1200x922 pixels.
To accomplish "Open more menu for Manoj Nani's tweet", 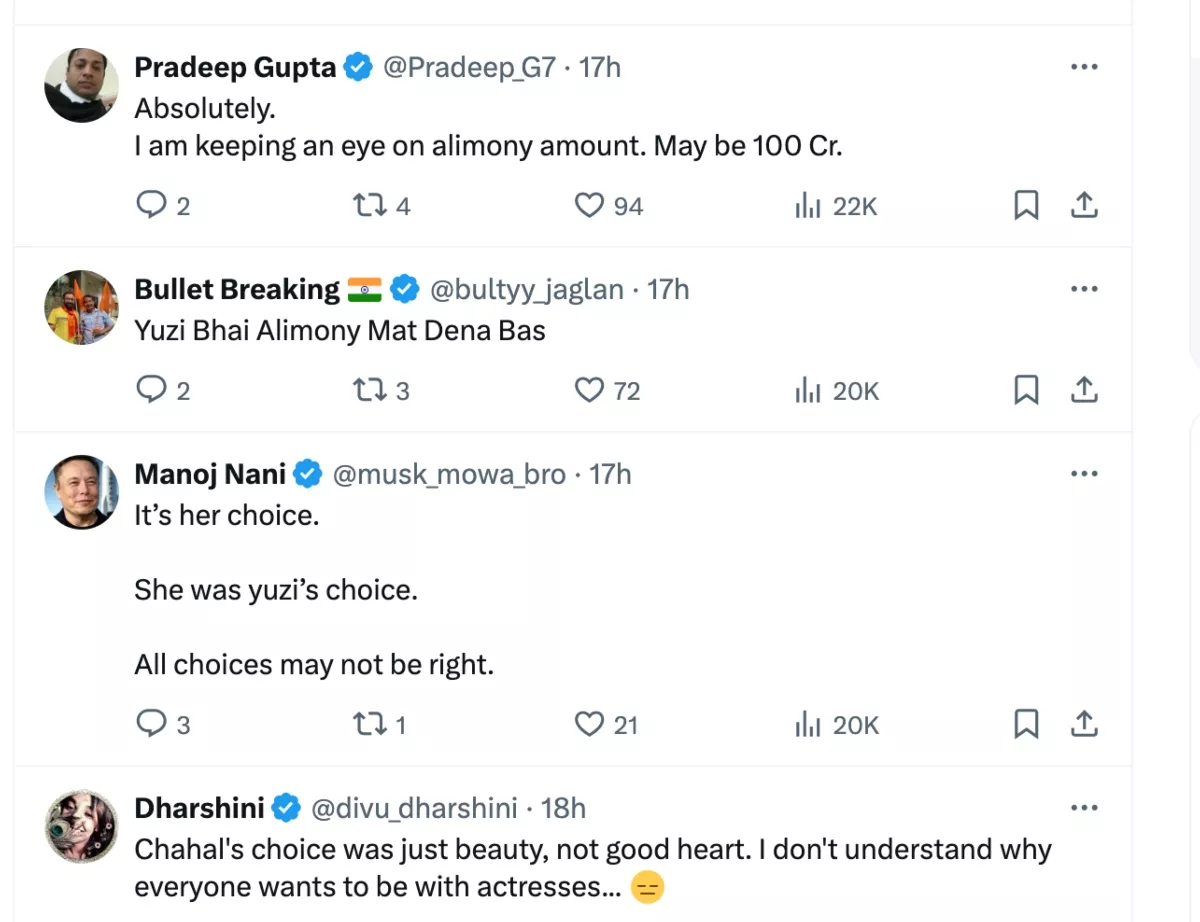I will 1084,473.
